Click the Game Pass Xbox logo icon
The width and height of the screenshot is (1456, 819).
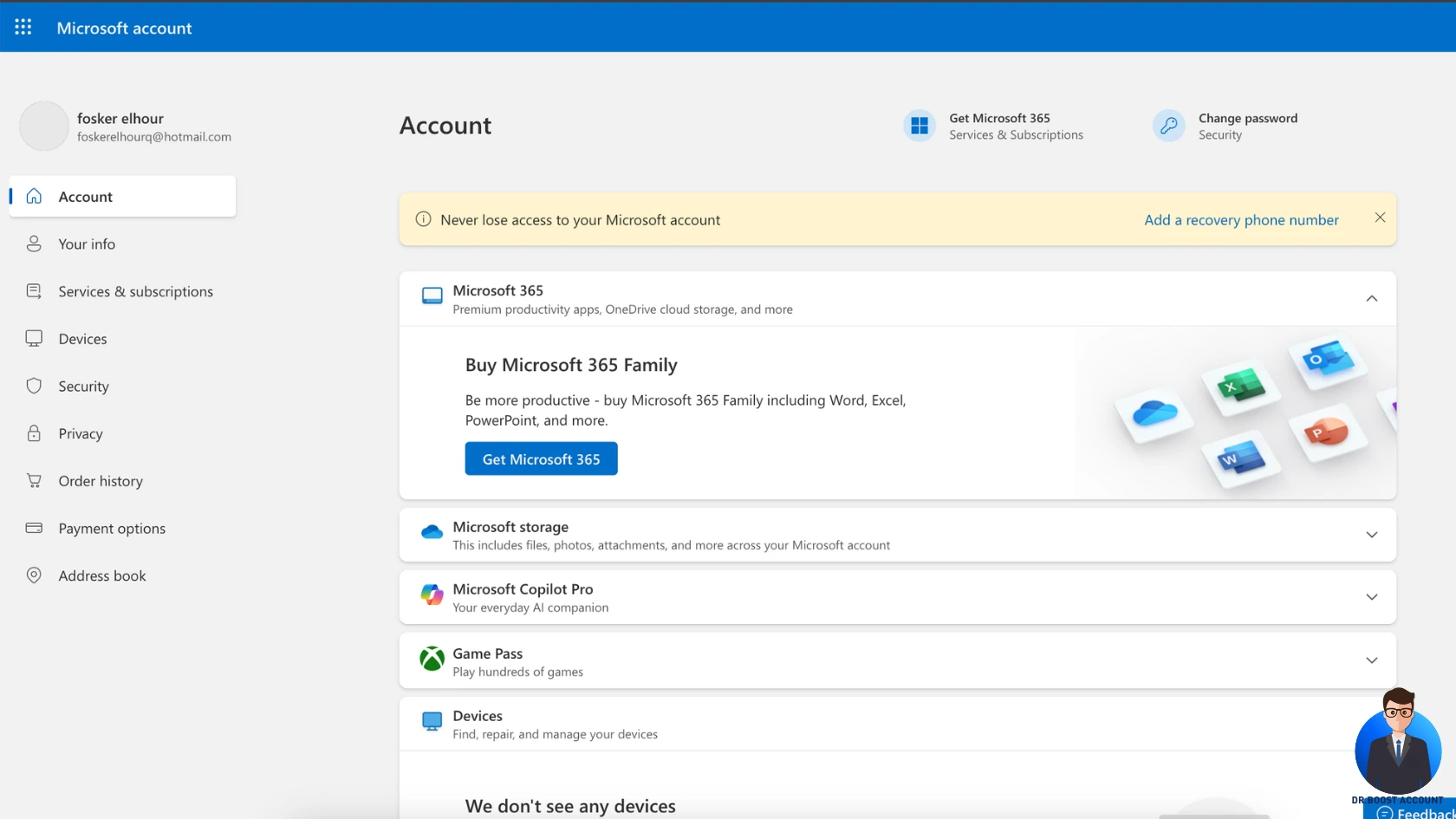[x=432, y=659]
